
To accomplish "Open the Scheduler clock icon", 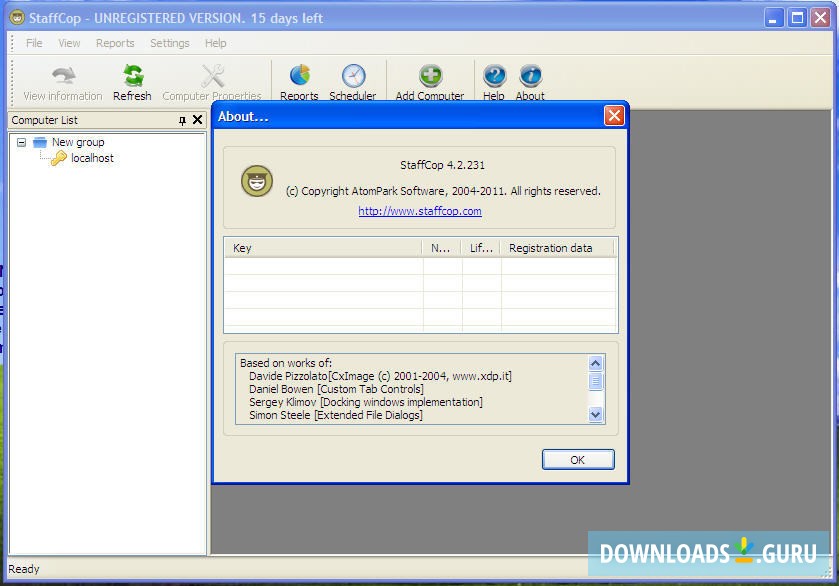I will point(353,75).
